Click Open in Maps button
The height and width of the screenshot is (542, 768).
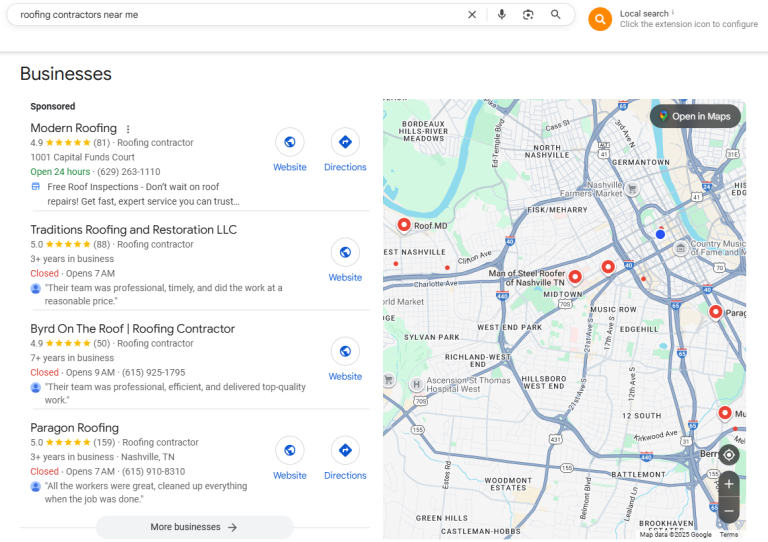pyautogui.click(x=695, y=116)
